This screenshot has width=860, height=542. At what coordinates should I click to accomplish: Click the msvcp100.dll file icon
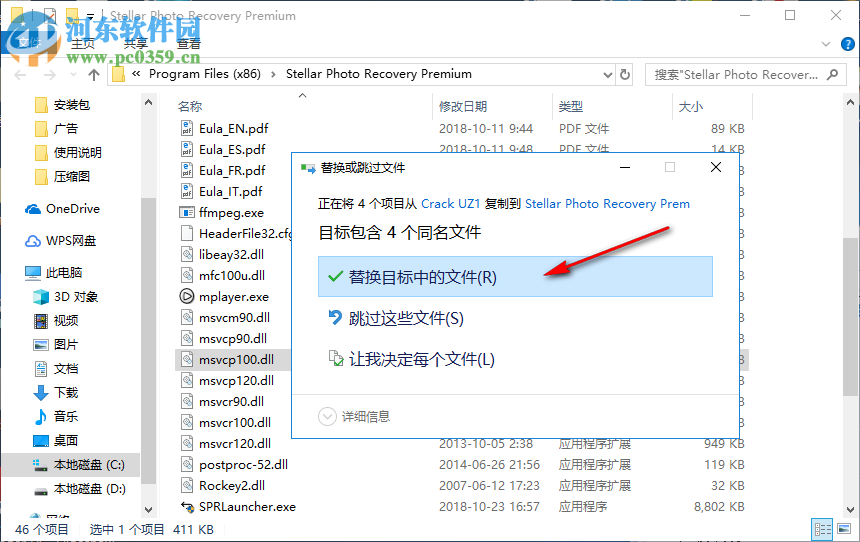click(x=187, y=359)
